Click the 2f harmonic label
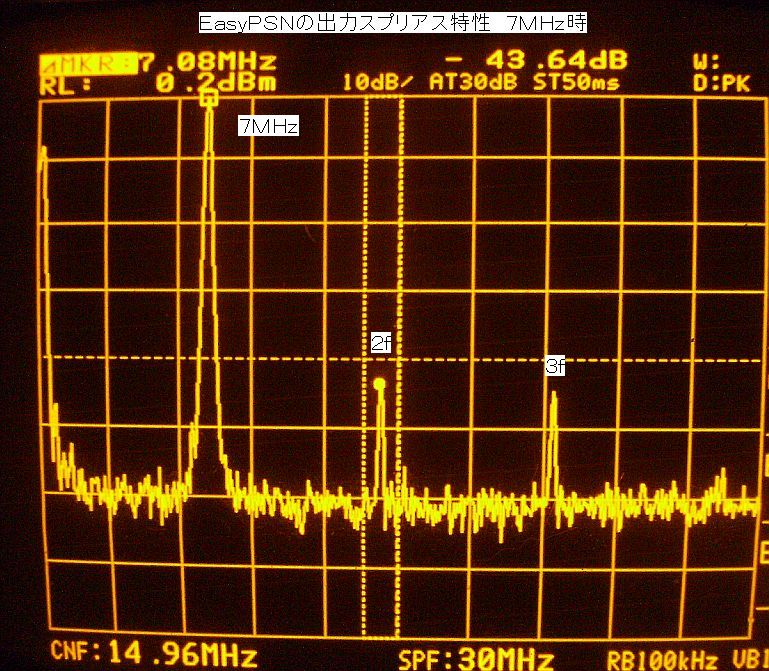 pos(381,342)
